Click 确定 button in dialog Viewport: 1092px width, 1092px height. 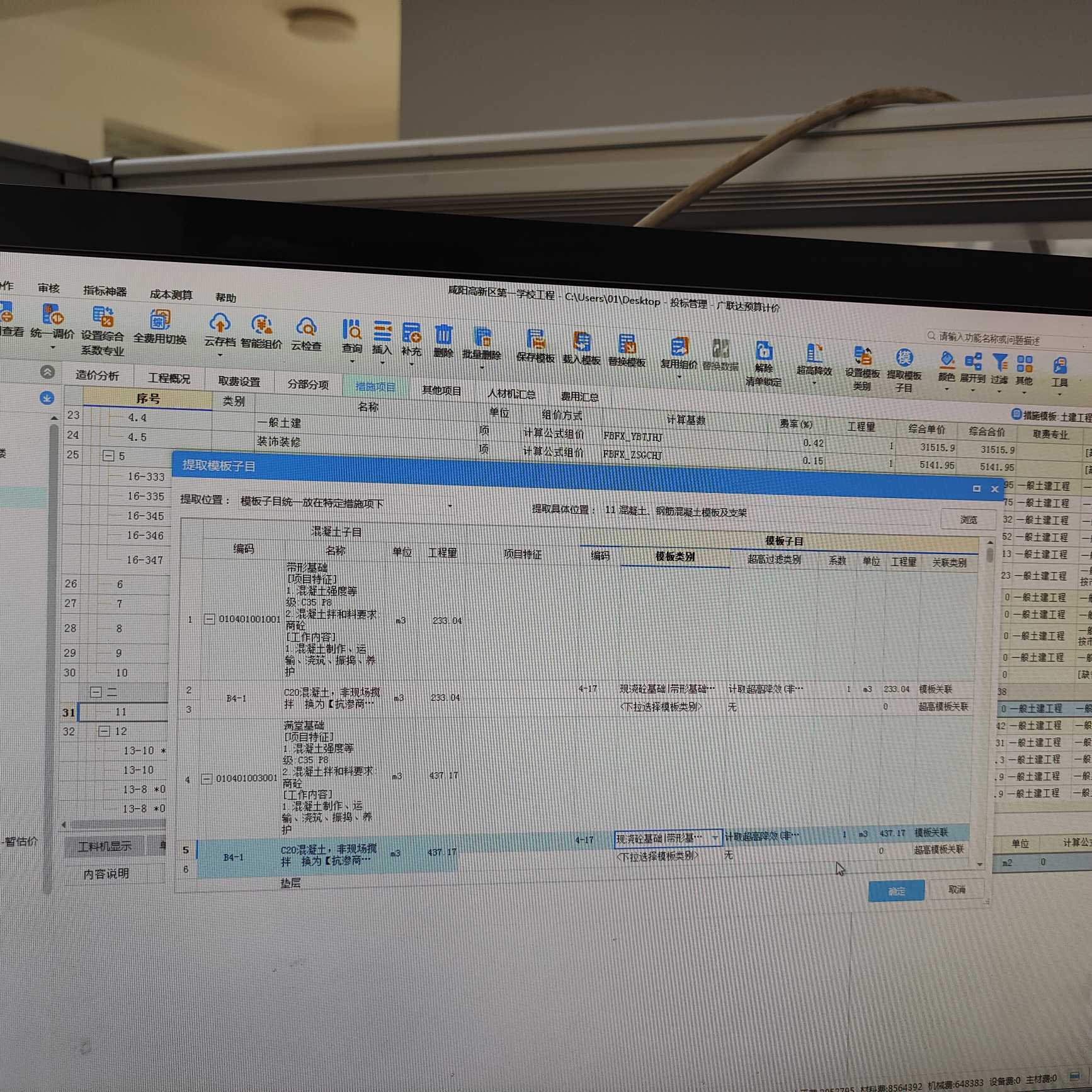[896, 891]
